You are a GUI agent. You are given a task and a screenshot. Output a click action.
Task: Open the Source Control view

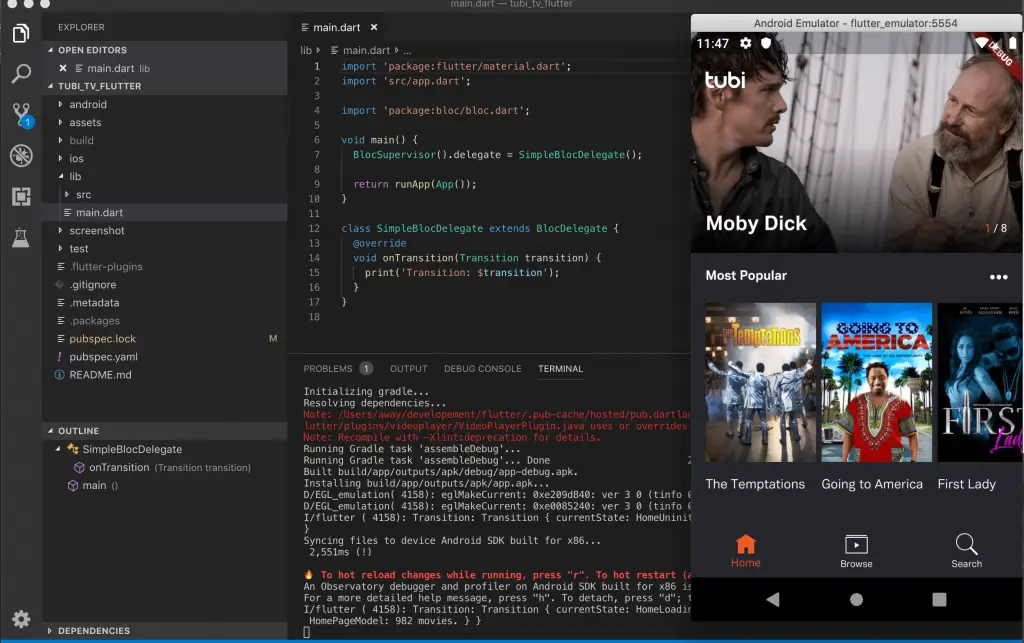21,114
